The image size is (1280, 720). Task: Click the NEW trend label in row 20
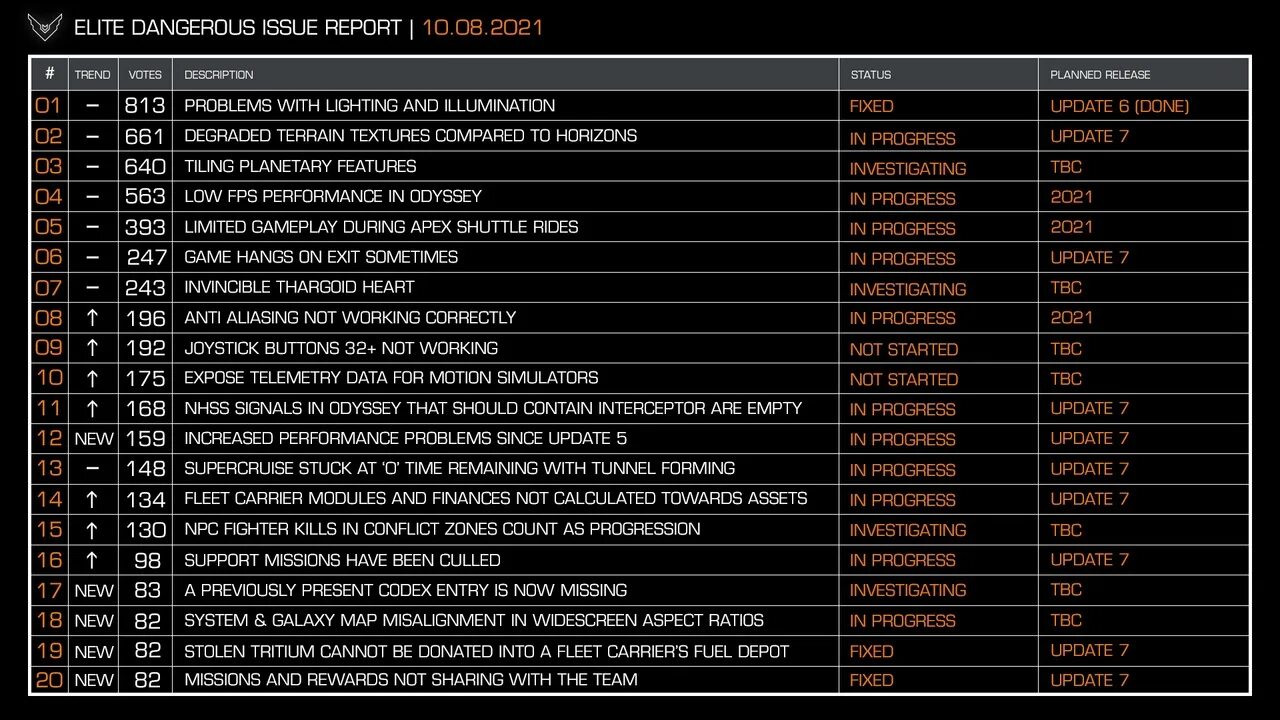point(94,681)
